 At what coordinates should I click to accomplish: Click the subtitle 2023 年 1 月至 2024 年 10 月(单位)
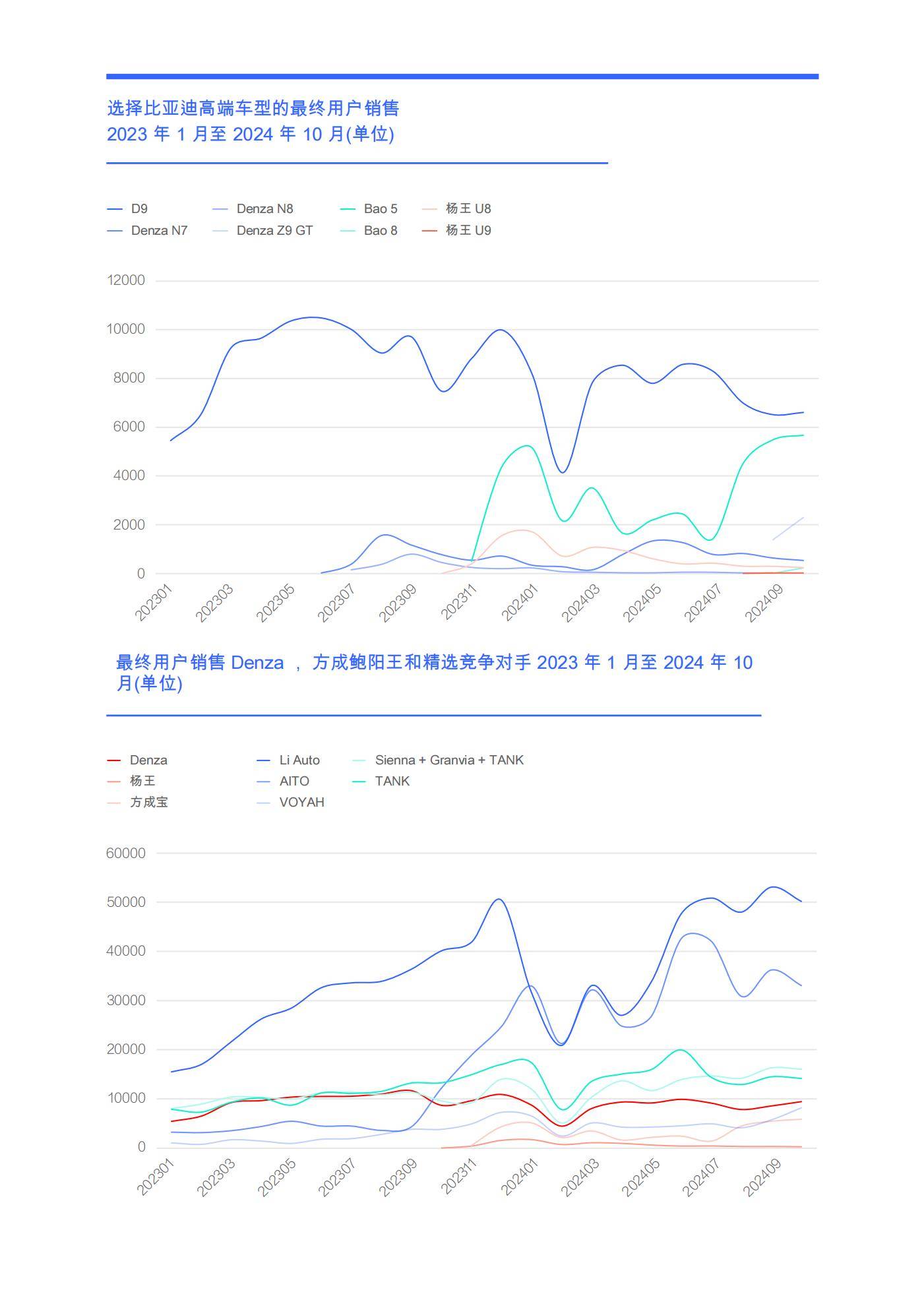click(251, 134)
